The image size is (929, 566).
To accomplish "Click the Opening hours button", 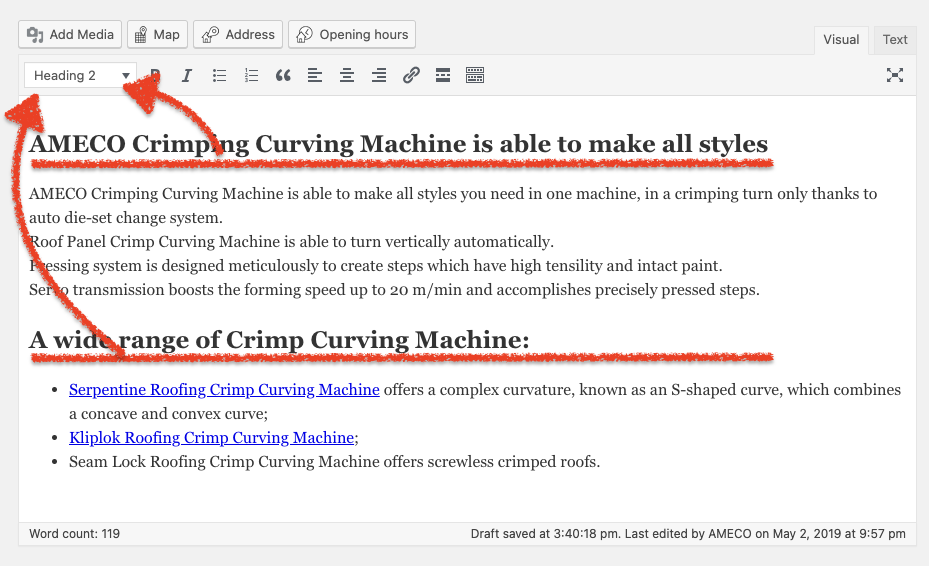I will [x=352, y=34].
